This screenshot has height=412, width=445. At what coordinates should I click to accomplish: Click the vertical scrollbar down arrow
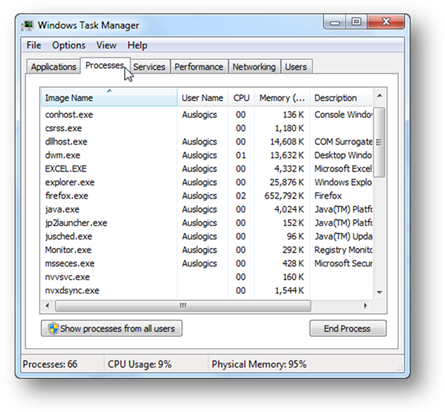pyautogui.click(x=379, y=292)
